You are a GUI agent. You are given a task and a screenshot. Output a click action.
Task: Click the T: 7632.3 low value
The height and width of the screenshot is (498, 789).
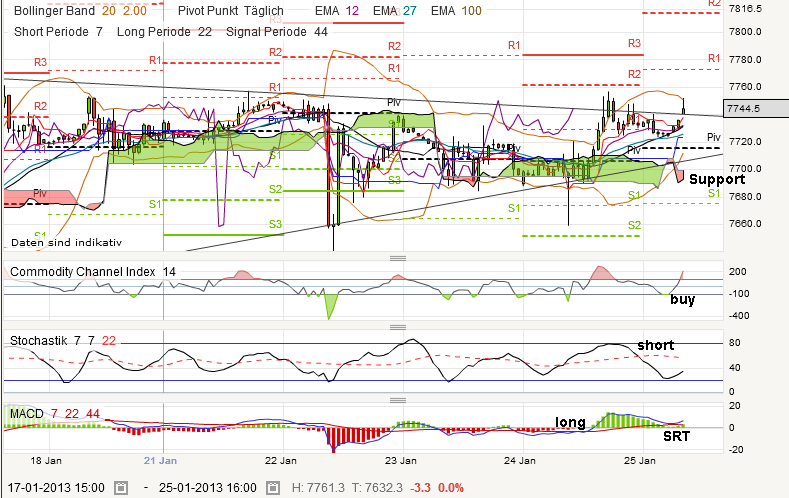point(377,487)
